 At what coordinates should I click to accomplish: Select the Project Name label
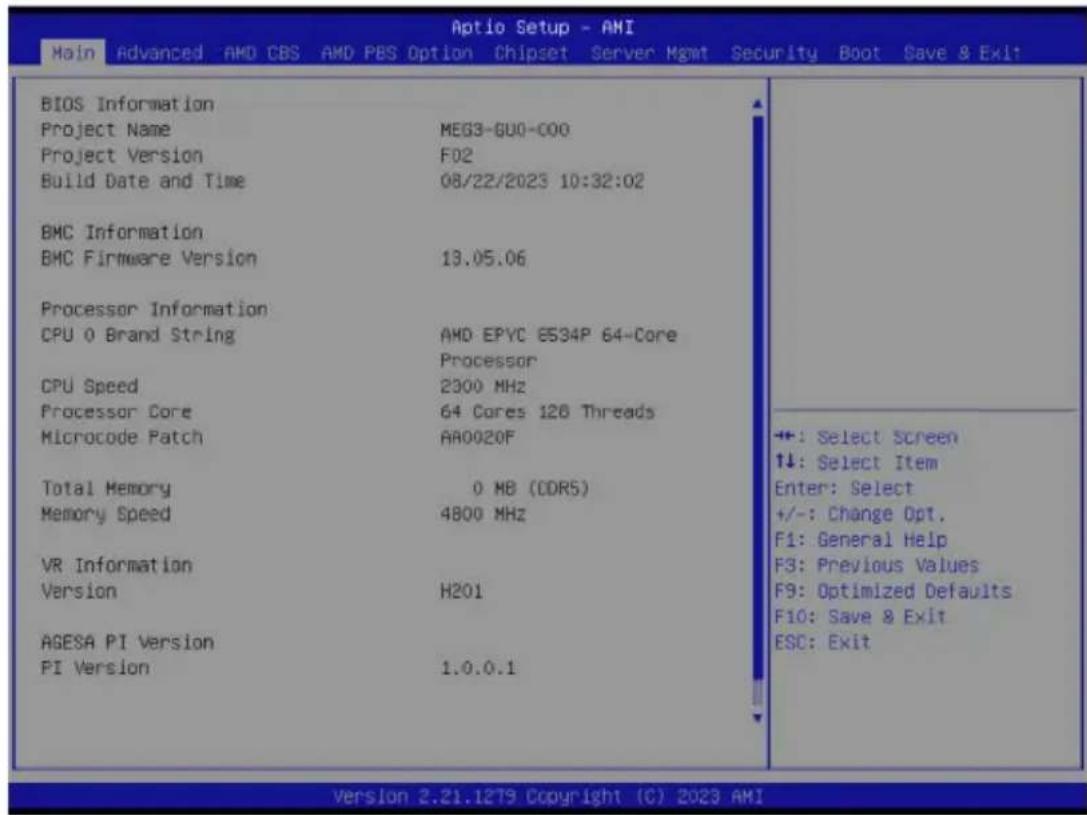point(105,130)
